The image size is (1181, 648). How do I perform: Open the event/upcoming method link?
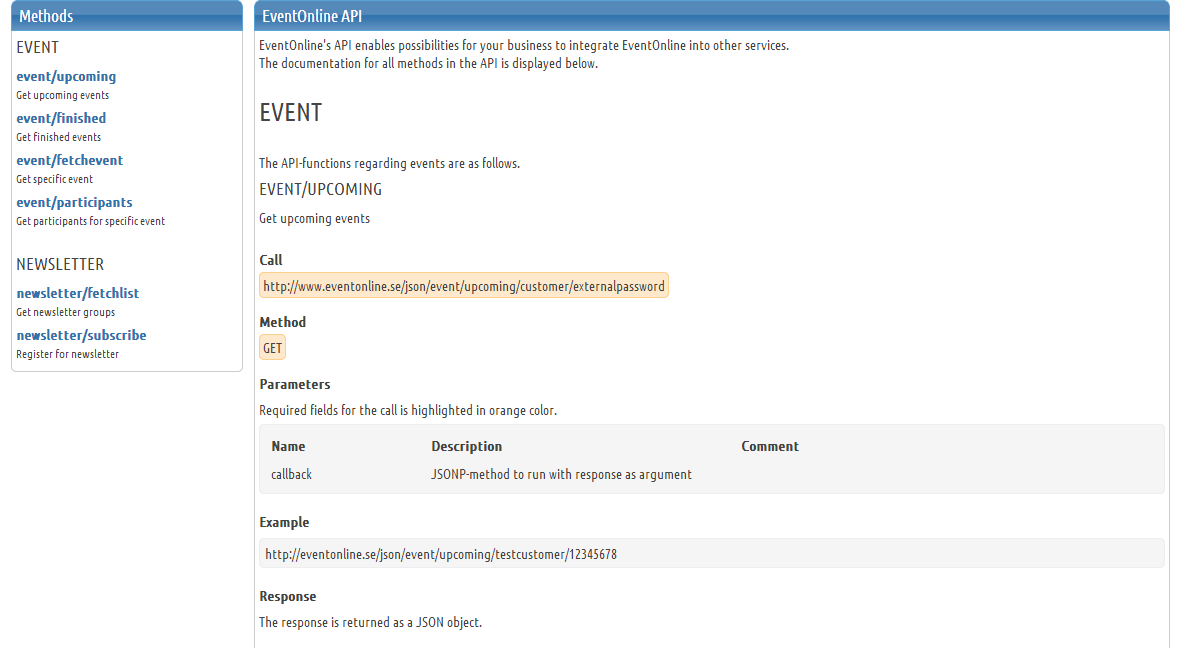tap(66, 76)
